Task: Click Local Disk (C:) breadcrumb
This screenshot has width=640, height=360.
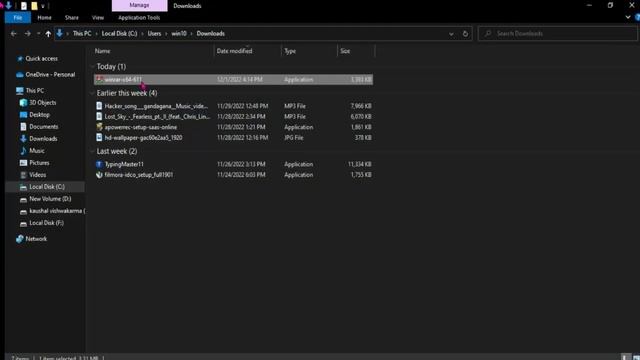Action: 120,34
